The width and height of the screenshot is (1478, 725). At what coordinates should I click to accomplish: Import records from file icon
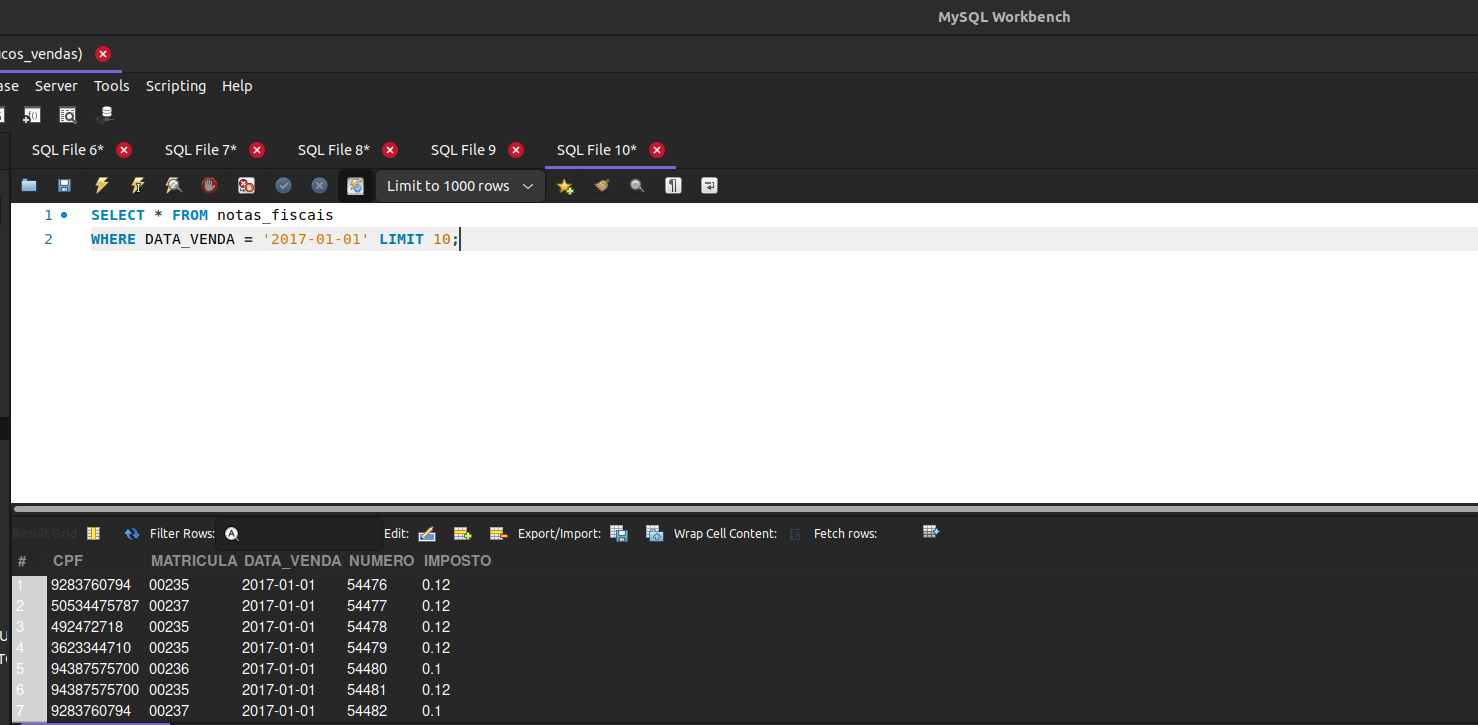point(655,534)
